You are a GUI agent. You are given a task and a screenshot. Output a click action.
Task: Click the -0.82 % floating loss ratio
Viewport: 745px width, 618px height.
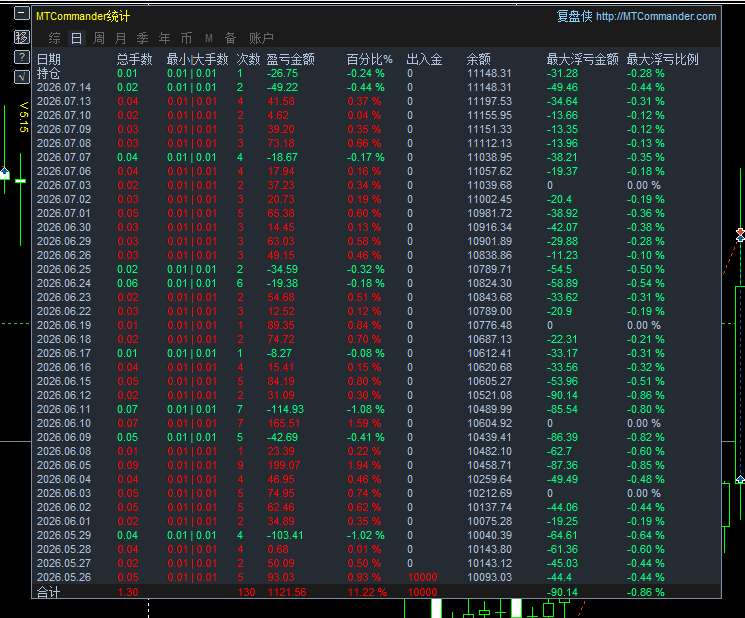[x=645, y=437]
